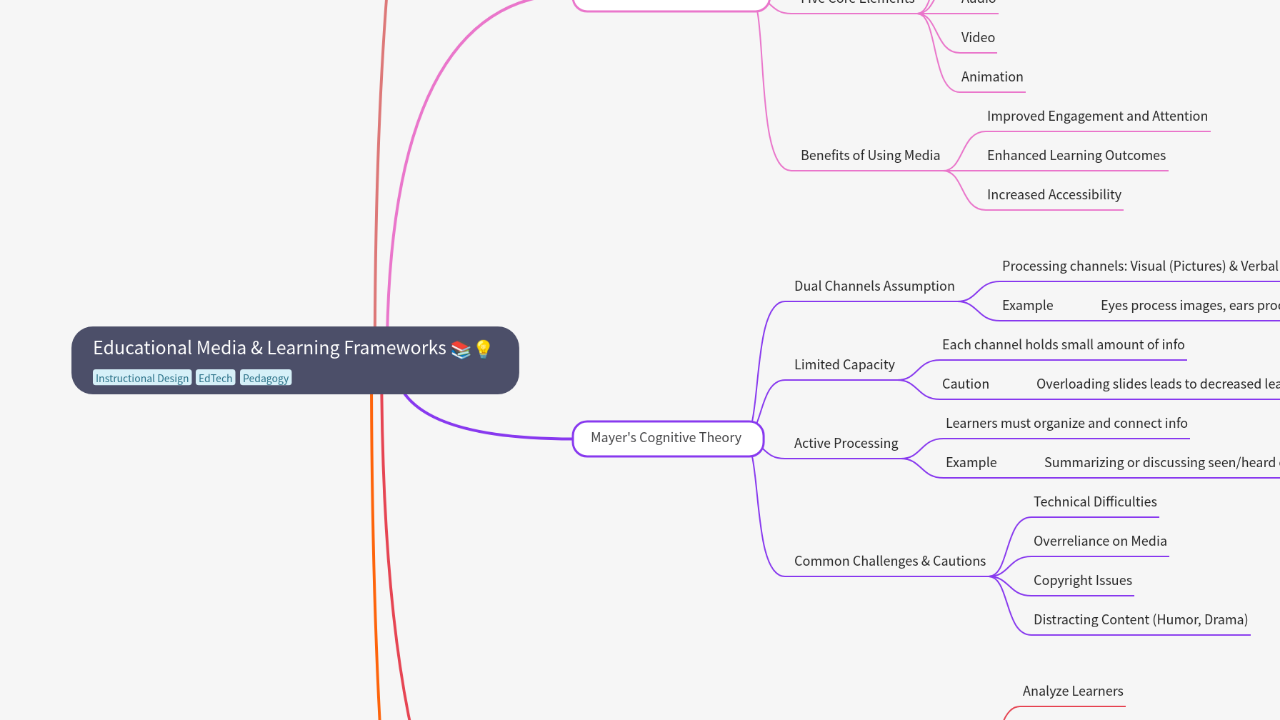Select the 'Improved Engagement and Attention' leaf
1280x720 pixels.
tap(1097, 116)
